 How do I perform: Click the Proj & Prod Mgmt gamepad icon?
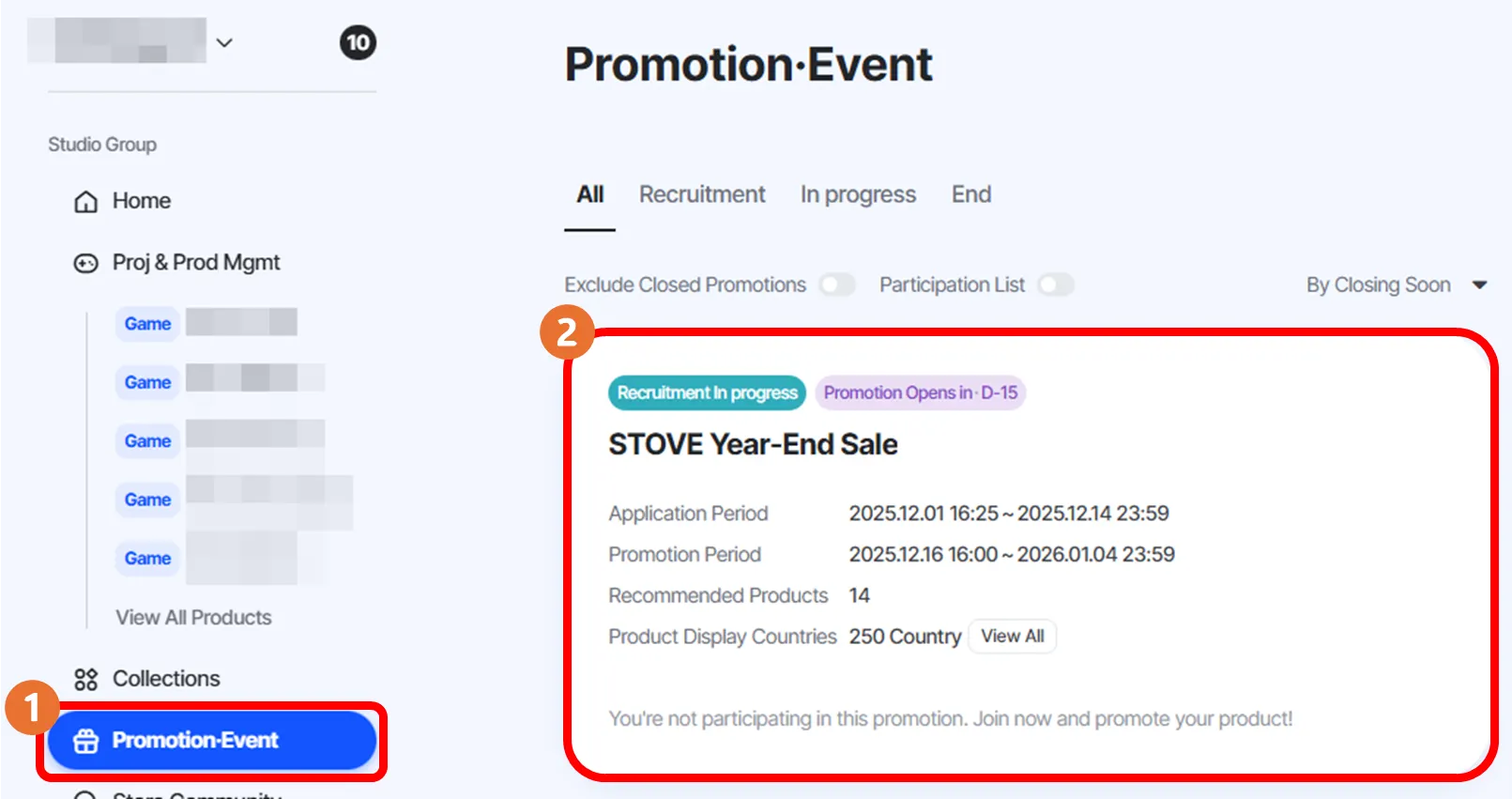[x=85, y=264]
